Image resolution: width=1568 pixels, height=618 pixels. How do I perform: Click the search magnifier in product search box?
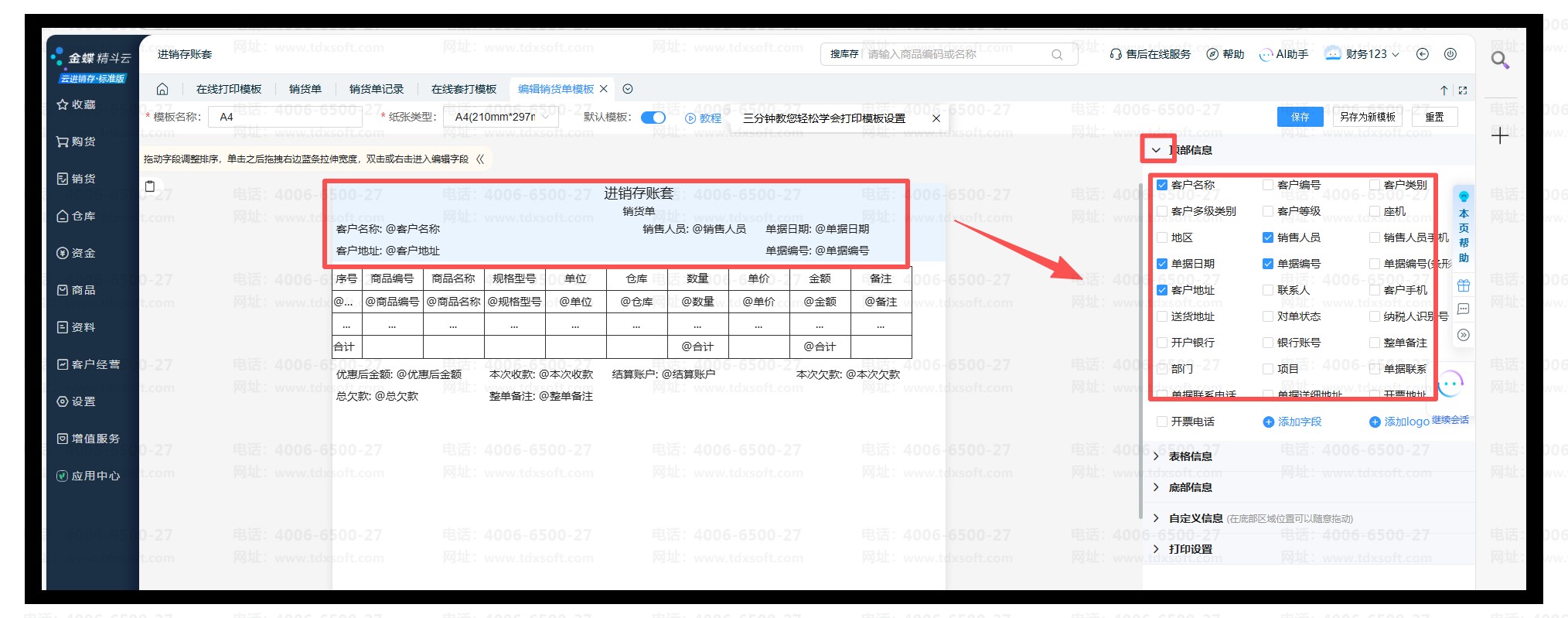(x=1057, y=54)
